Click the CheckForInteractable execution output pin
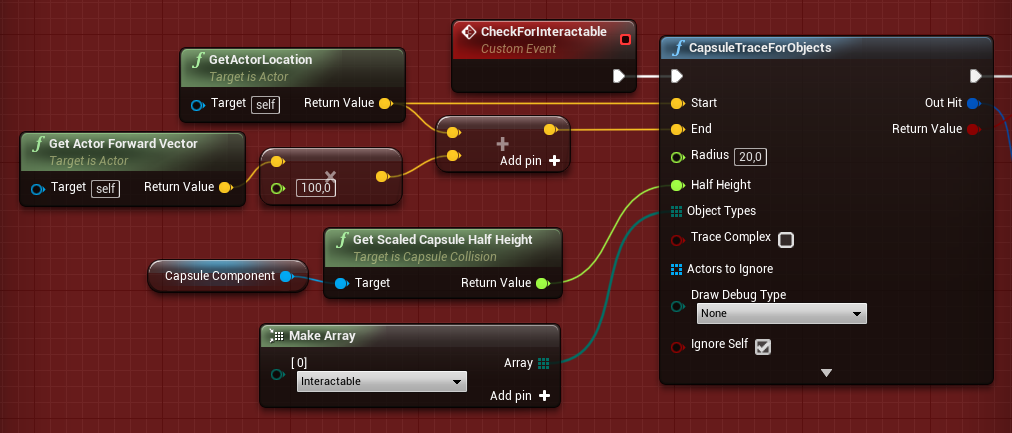The width and height of the screenshot is (1012, 433). pos(619,76)
